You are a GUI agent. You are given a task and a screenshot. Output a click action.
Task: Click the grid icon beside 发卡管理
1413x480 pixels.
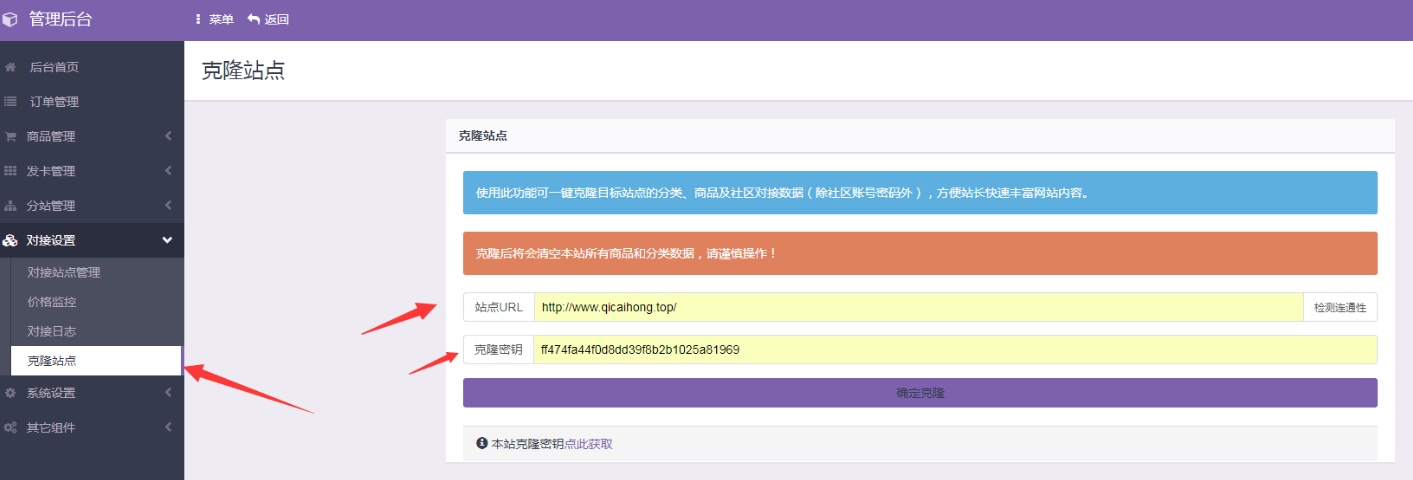pyautogui.click(x=11, y=171)
